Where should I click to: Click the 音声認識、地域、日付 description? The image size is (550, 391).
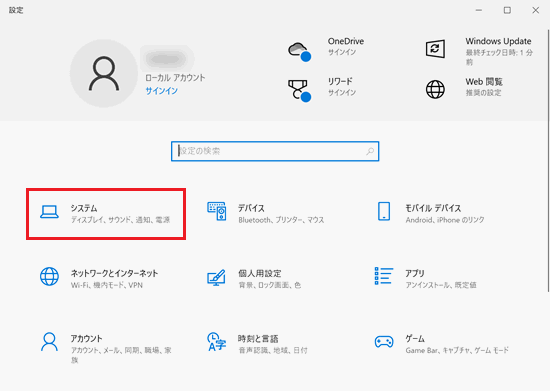point(273,350)
